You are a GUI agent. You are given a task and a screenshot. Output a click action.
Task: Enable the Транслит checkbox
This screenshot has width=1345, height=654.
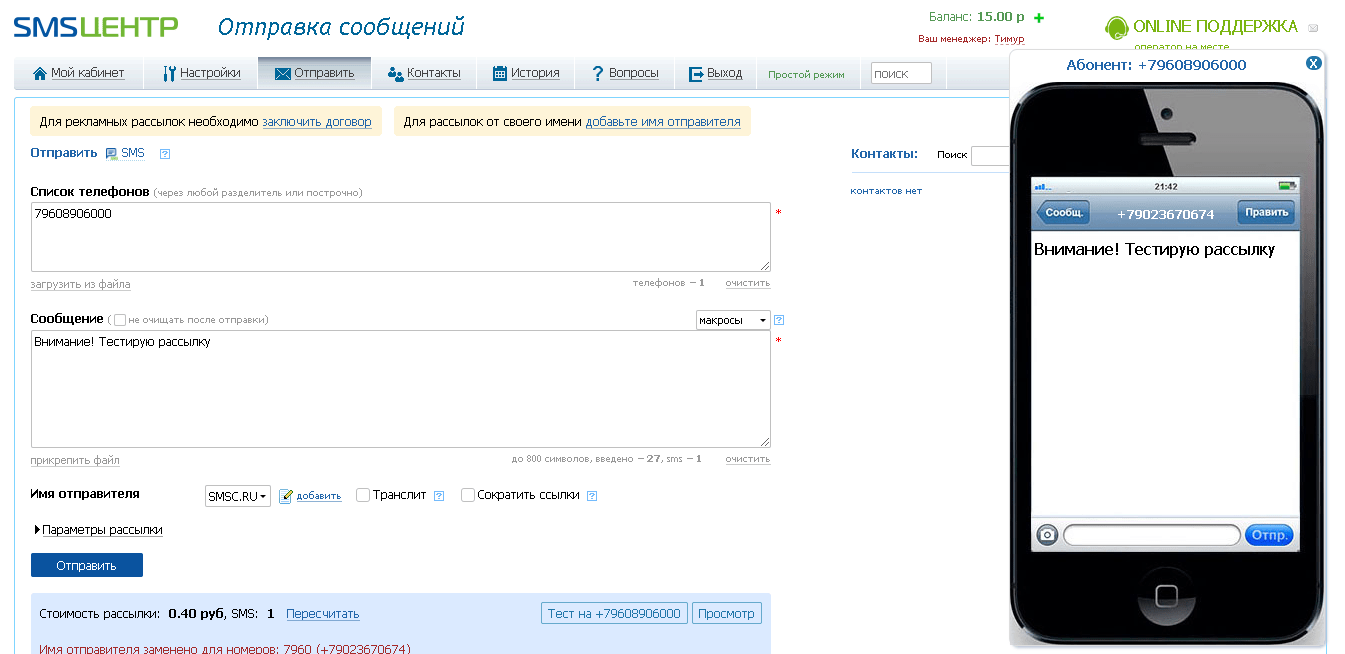[363, 494]
